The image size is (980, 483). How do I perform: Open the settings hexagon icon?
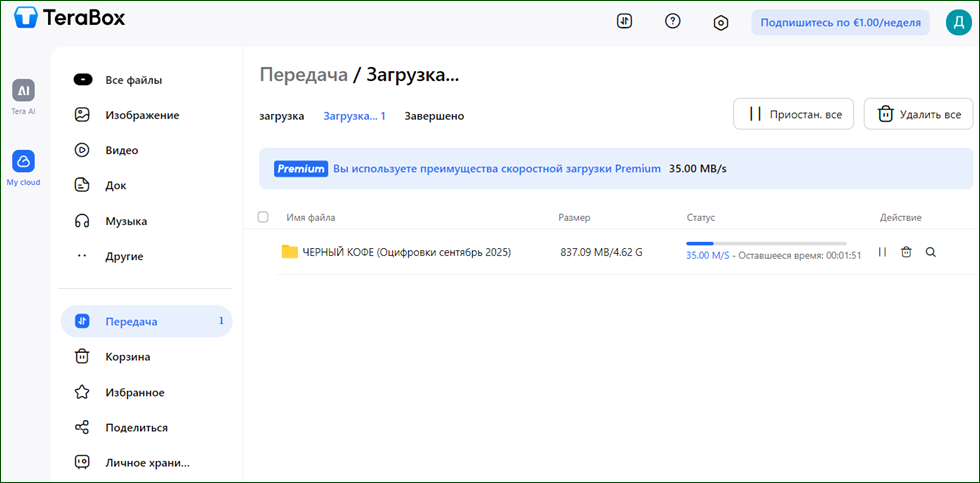(721, 23)
